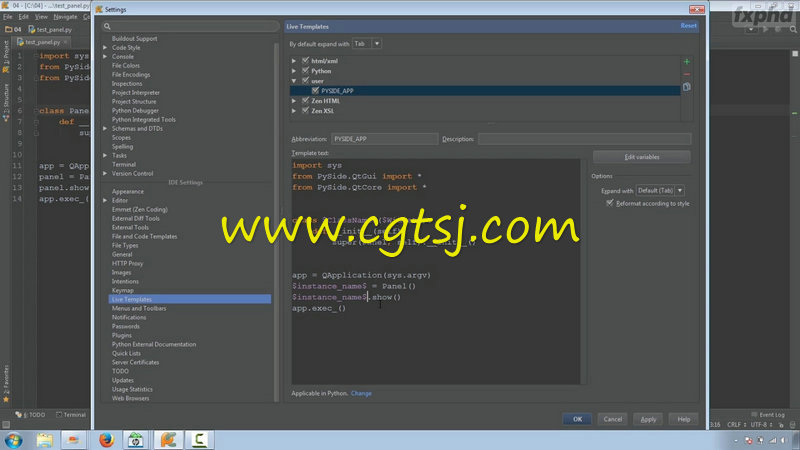Click into the Description field

[x=585, y=139]
